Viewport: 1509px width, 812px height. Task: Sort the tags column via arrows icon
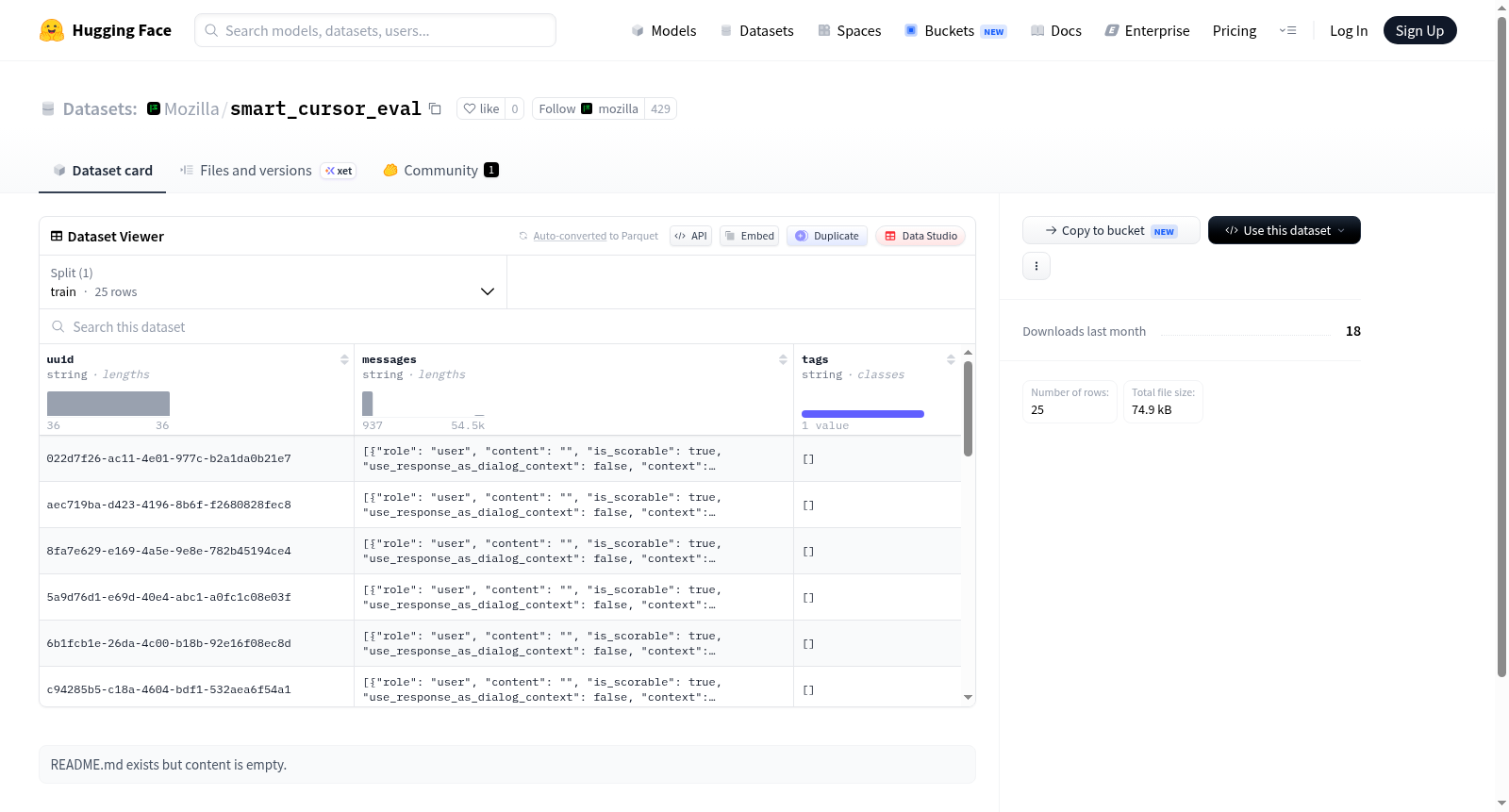pos(951,359)
